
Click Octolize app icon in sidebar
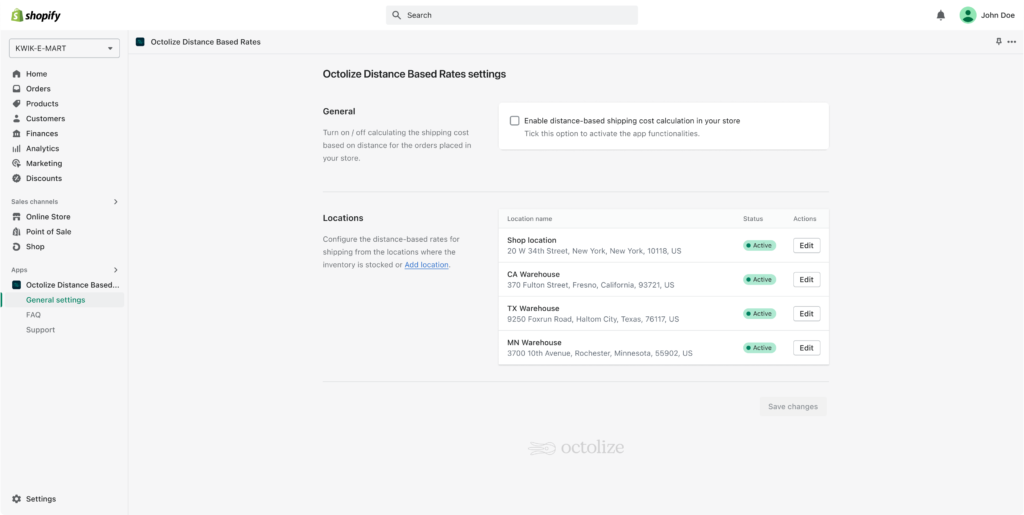(x=17, y=285)
